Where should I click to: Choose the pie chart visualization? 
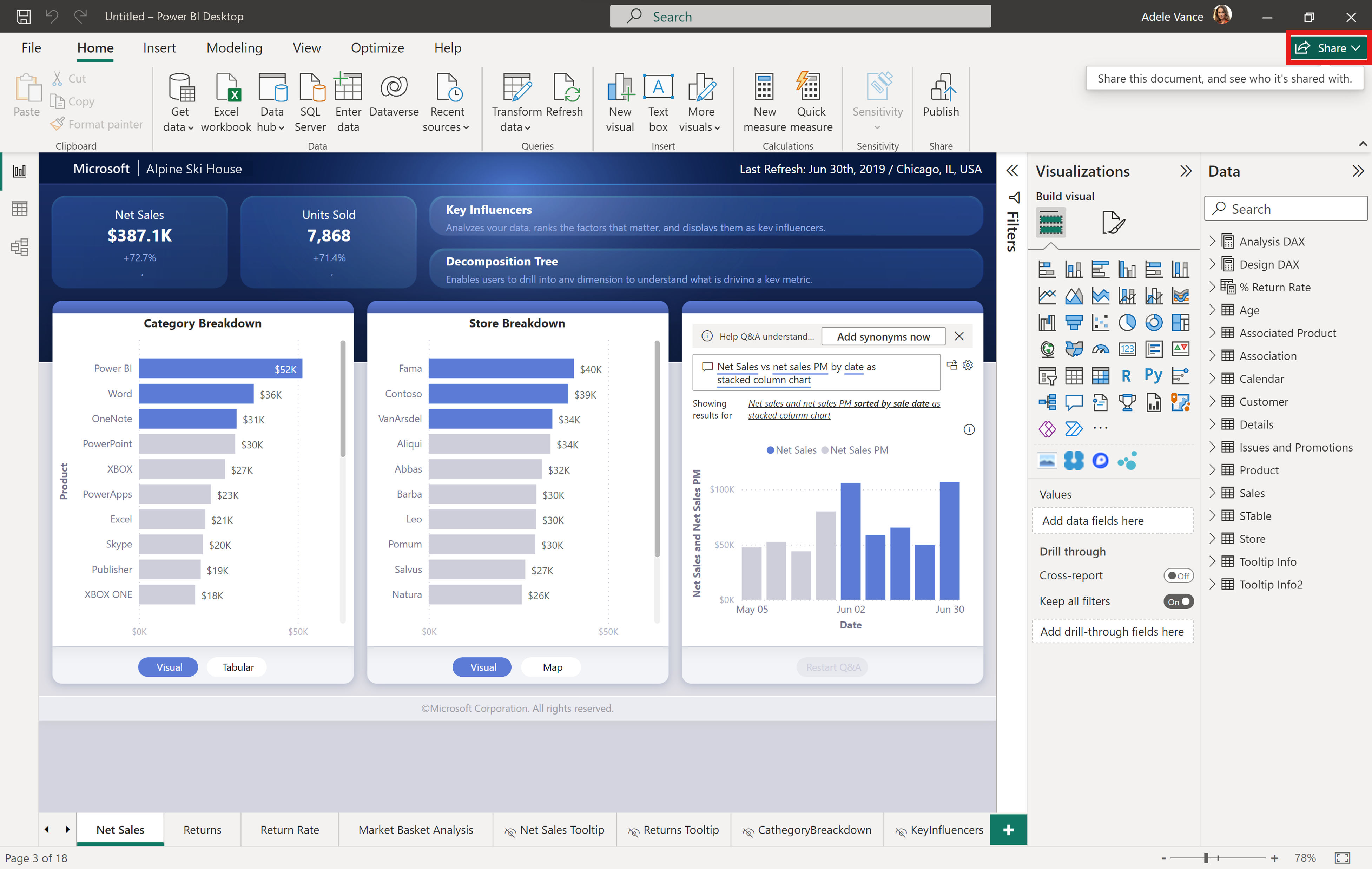pyautogui.click(x=1127, y=323)
